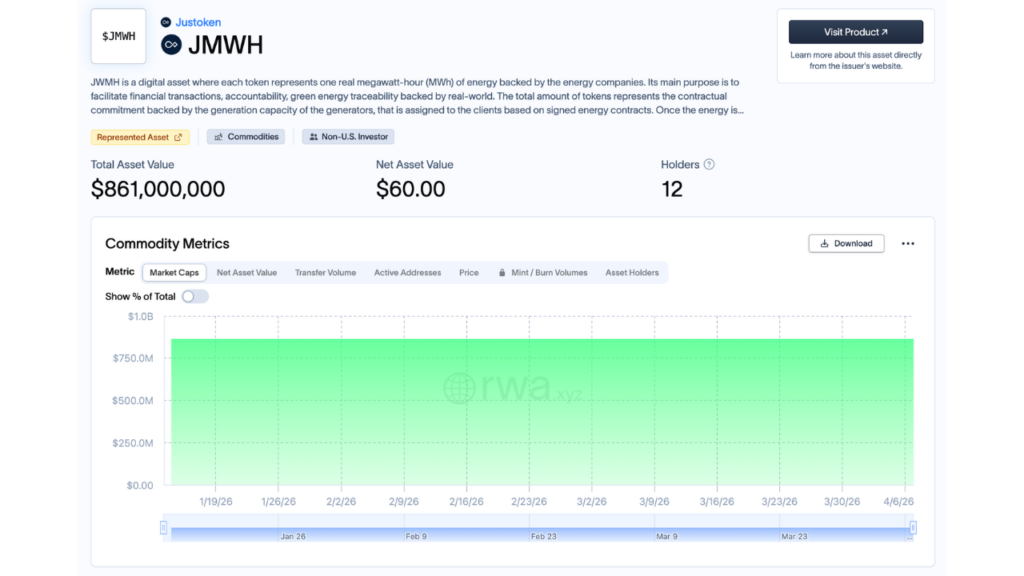
Task: Click the $JMWH asset badge
Action: tap(118, 36)
